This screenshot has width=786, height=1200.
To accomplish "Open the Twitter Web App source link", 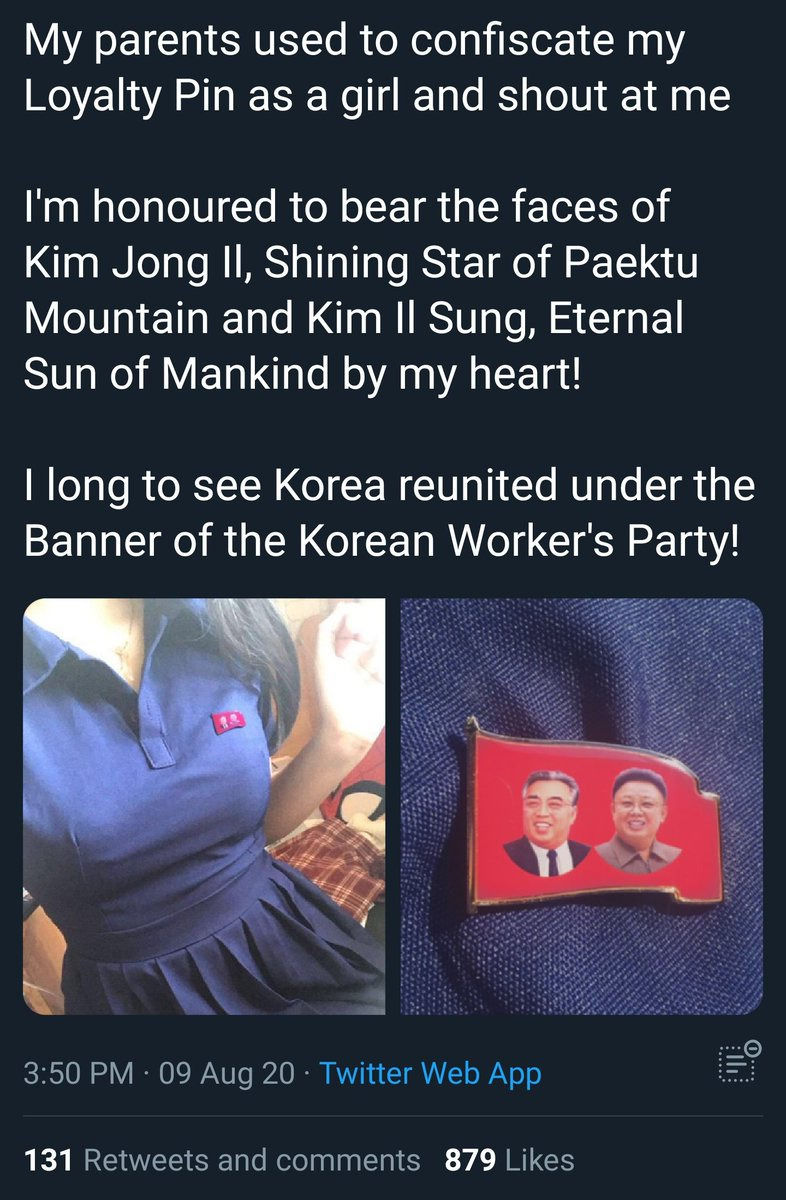I will (x=431, y=1074).
